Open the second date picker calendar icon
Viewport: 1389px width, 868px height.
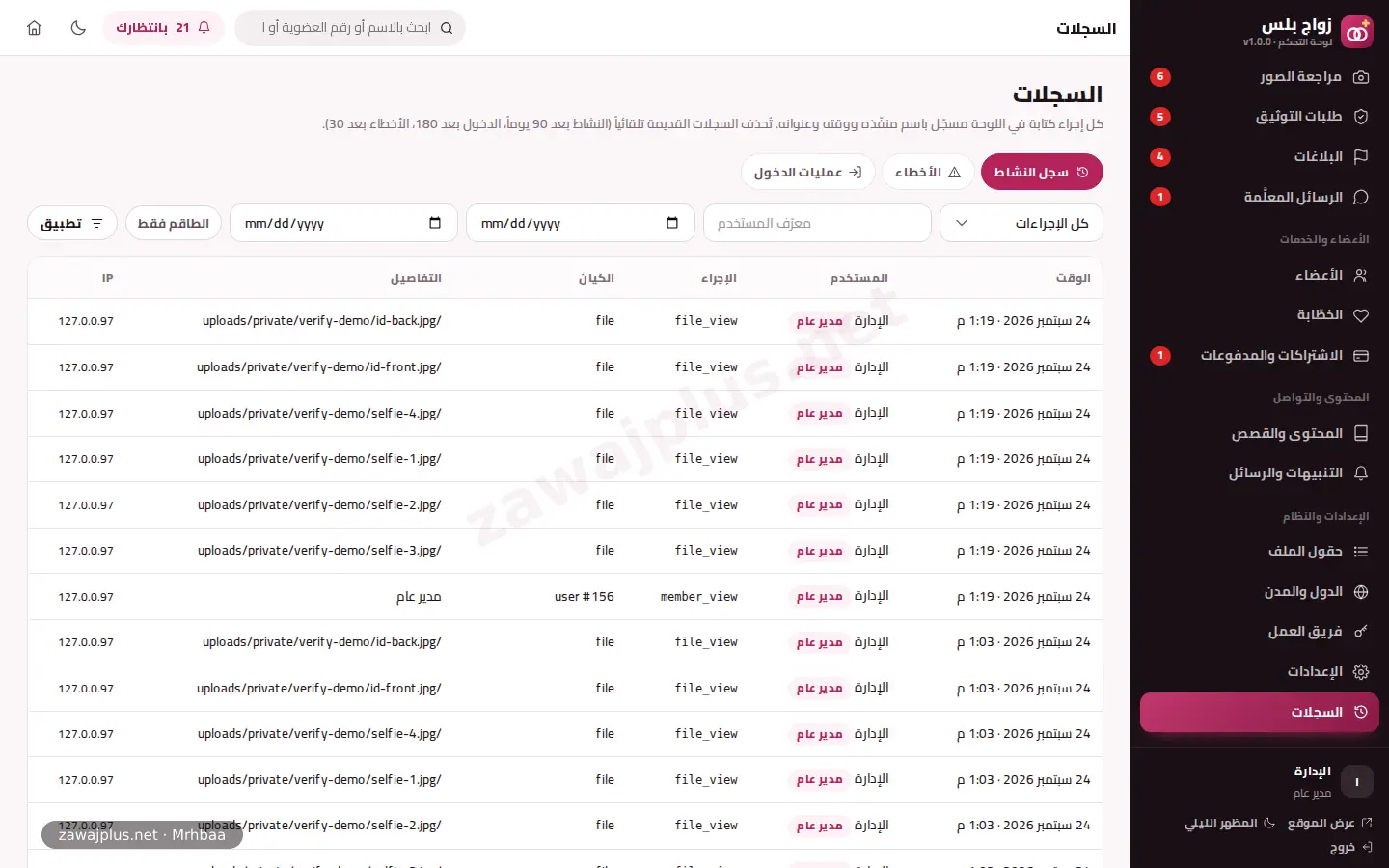pos(435,223)
